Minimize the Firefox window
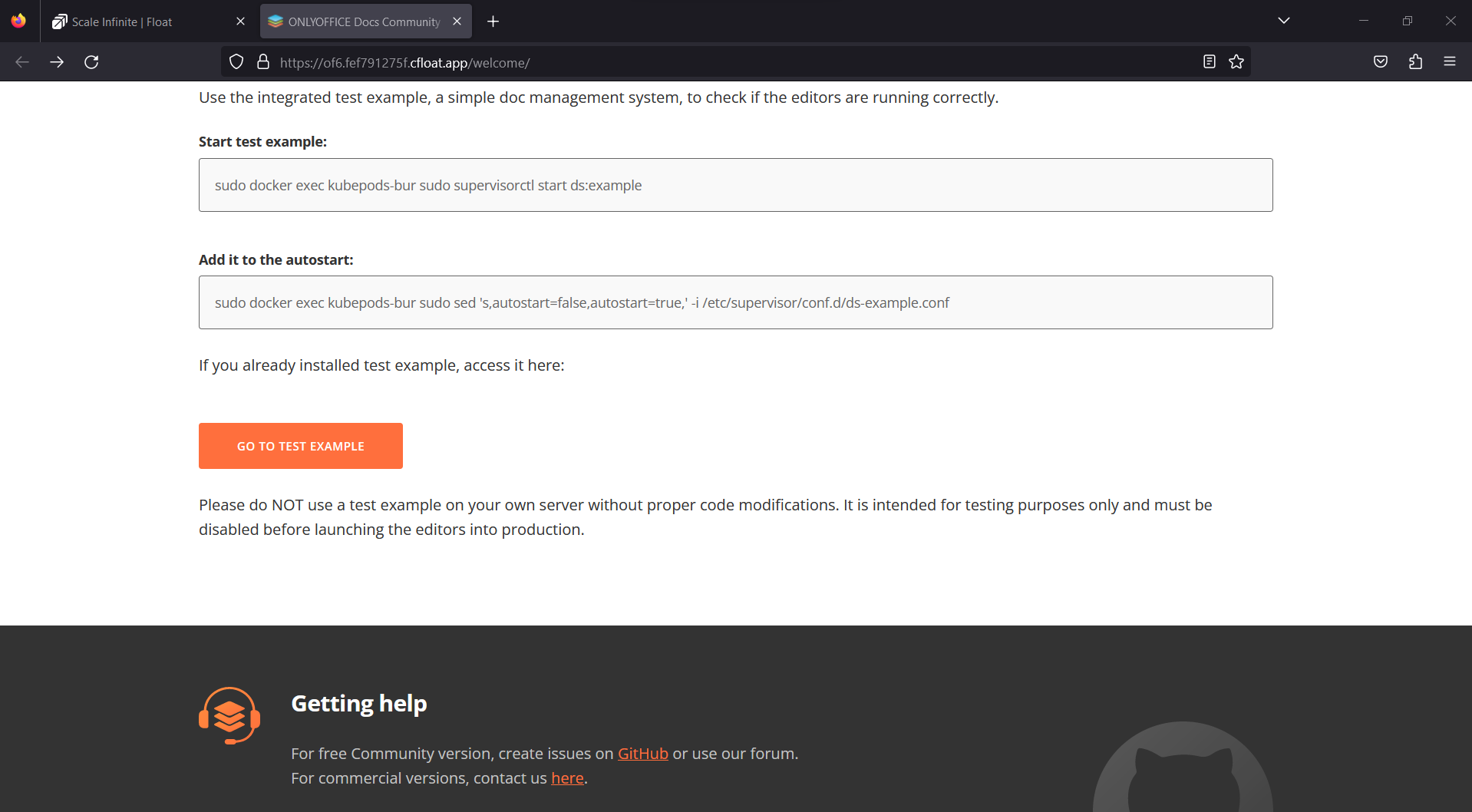 pyautogui.click(x=1364, y=21)
